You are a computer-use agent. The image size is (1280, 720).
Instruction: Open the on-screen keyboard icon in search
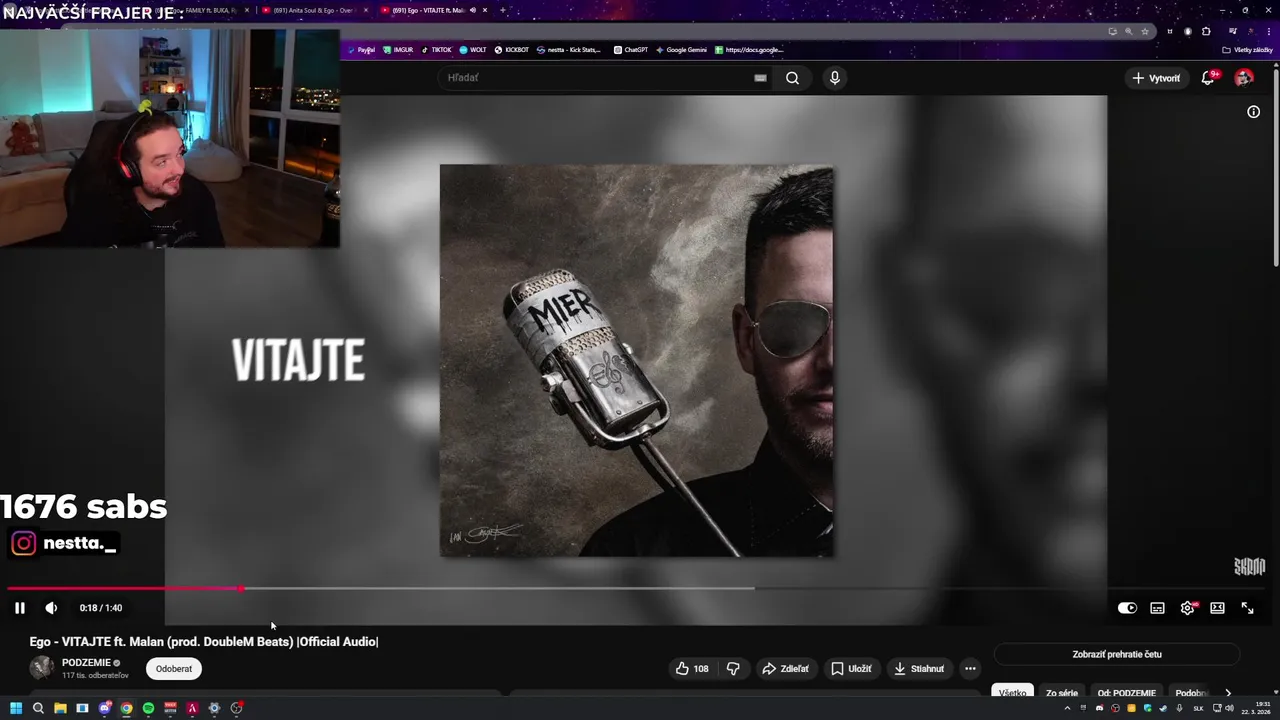point(760,78)
